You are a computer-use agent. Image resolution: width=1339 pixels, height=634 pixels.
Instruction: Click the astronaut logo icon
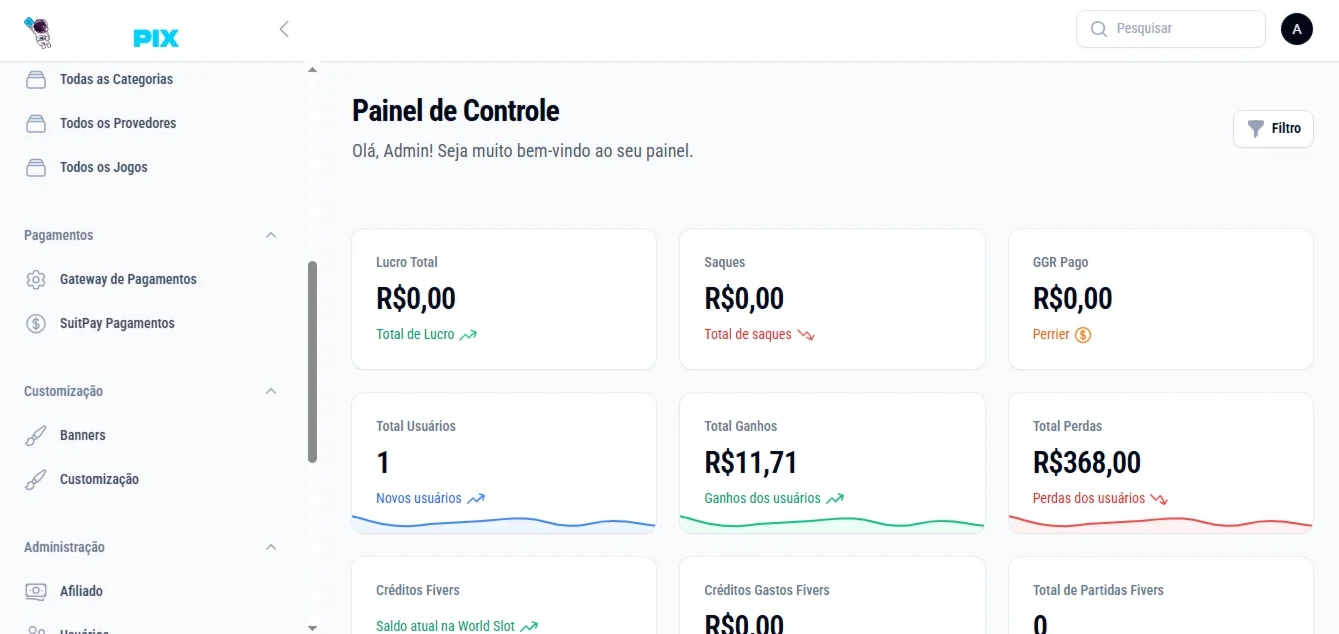[x=37, y=32]
